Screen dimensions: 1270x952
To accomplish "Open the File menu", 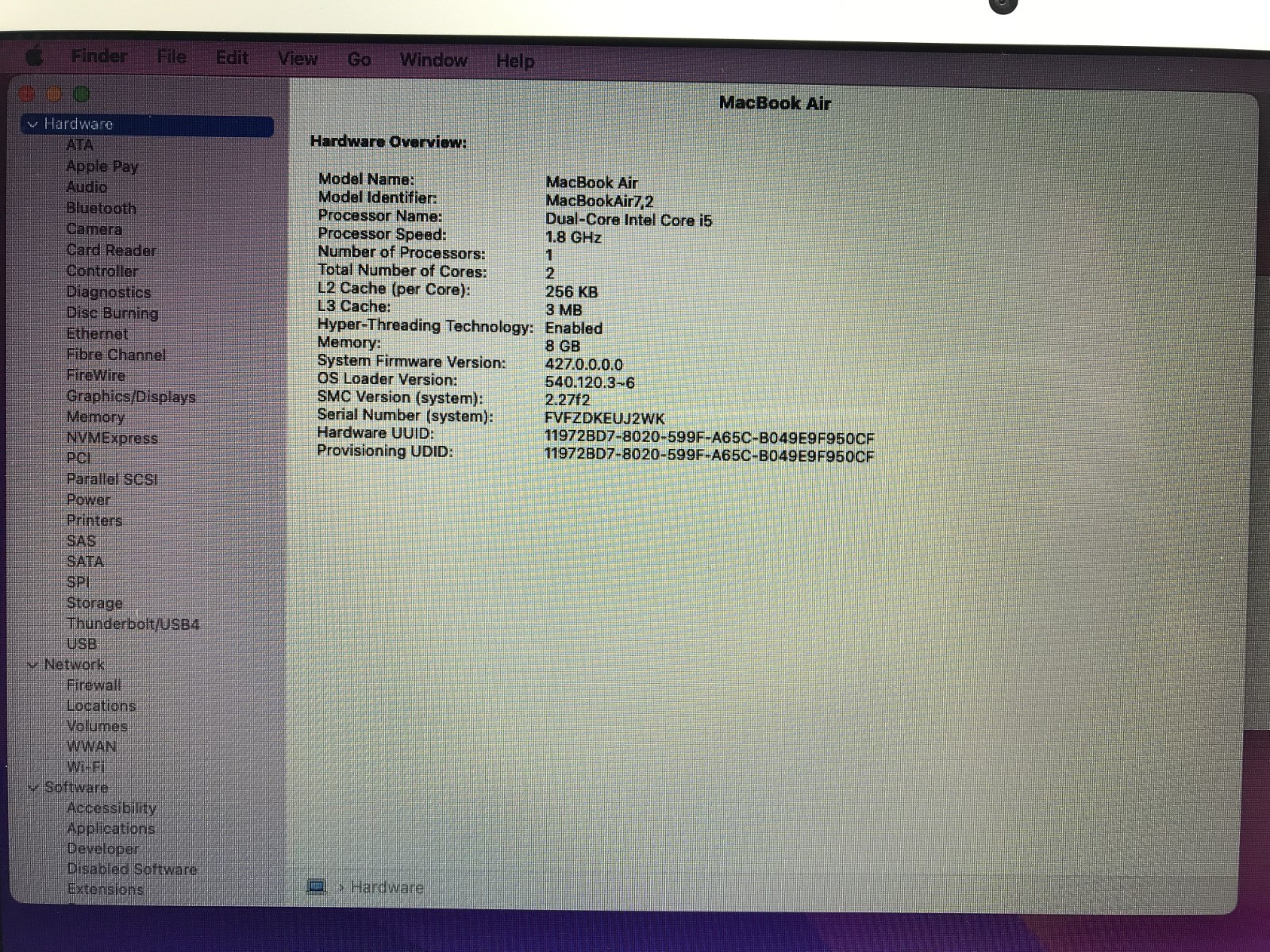I will tap(171, 57).
